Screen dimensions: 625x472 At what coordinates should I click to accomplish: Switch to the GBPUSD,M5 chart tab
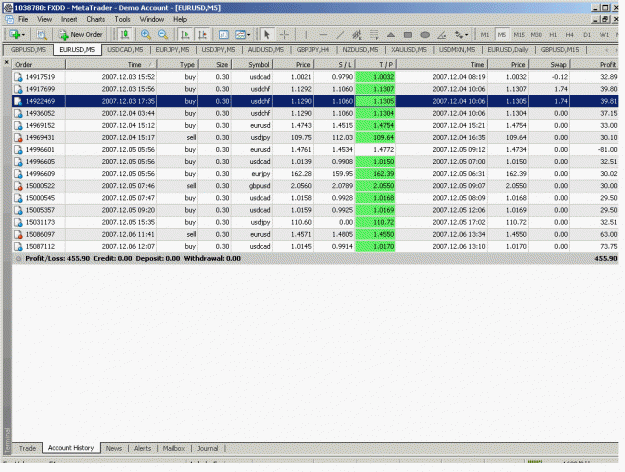point(28,49)
